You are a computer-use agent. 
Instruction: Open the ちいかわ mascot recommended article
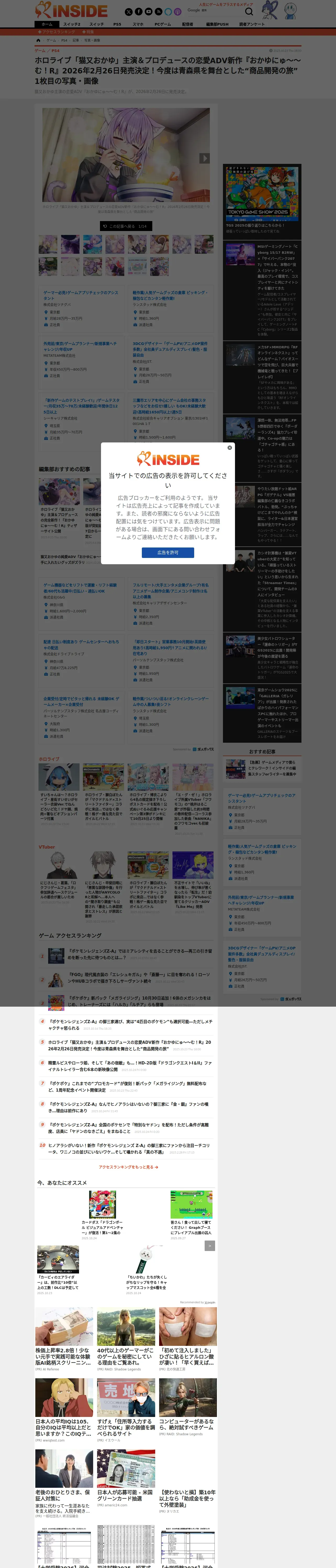pyautogui.click(x=147, y=1270)
